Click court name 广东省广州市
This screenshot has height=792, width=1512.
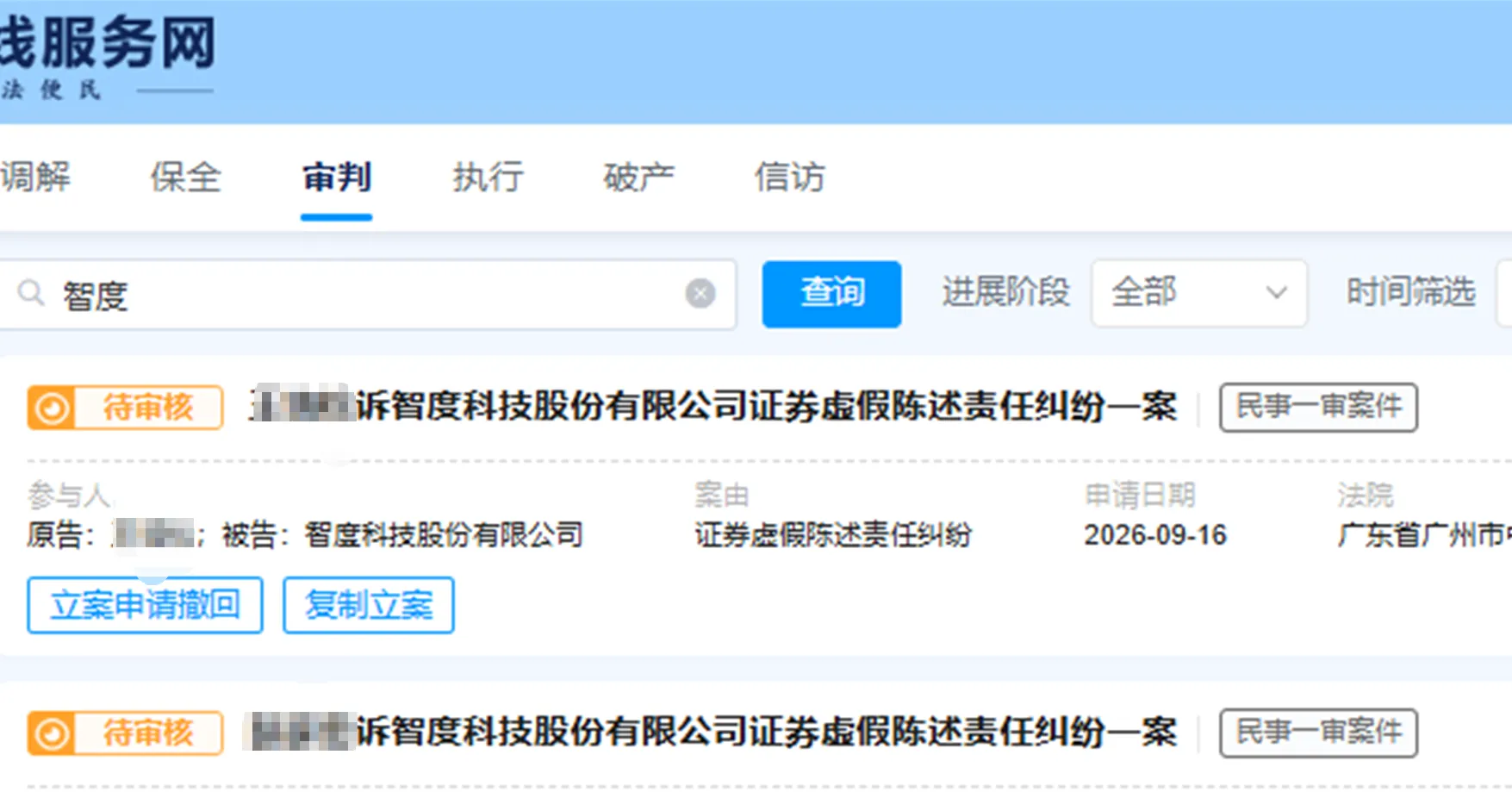coord(1424,534)
